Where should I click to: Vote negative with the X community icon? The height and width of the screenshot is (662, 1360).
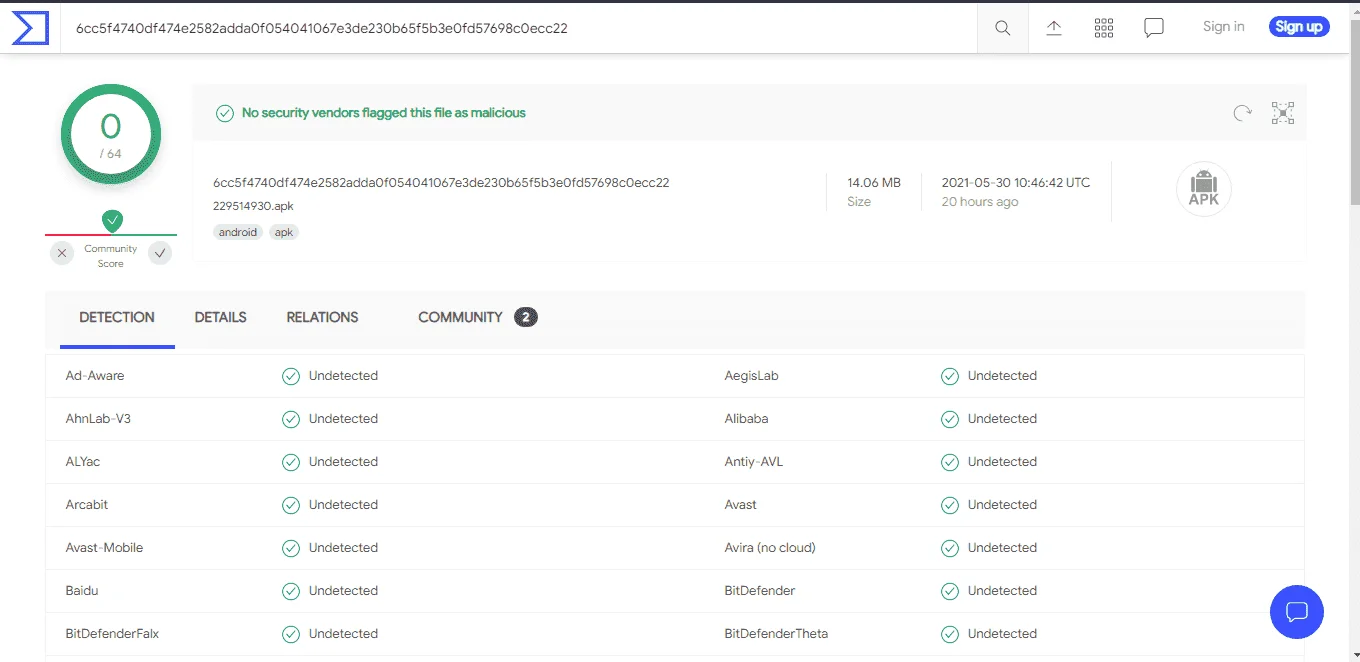tap(62, 254)
